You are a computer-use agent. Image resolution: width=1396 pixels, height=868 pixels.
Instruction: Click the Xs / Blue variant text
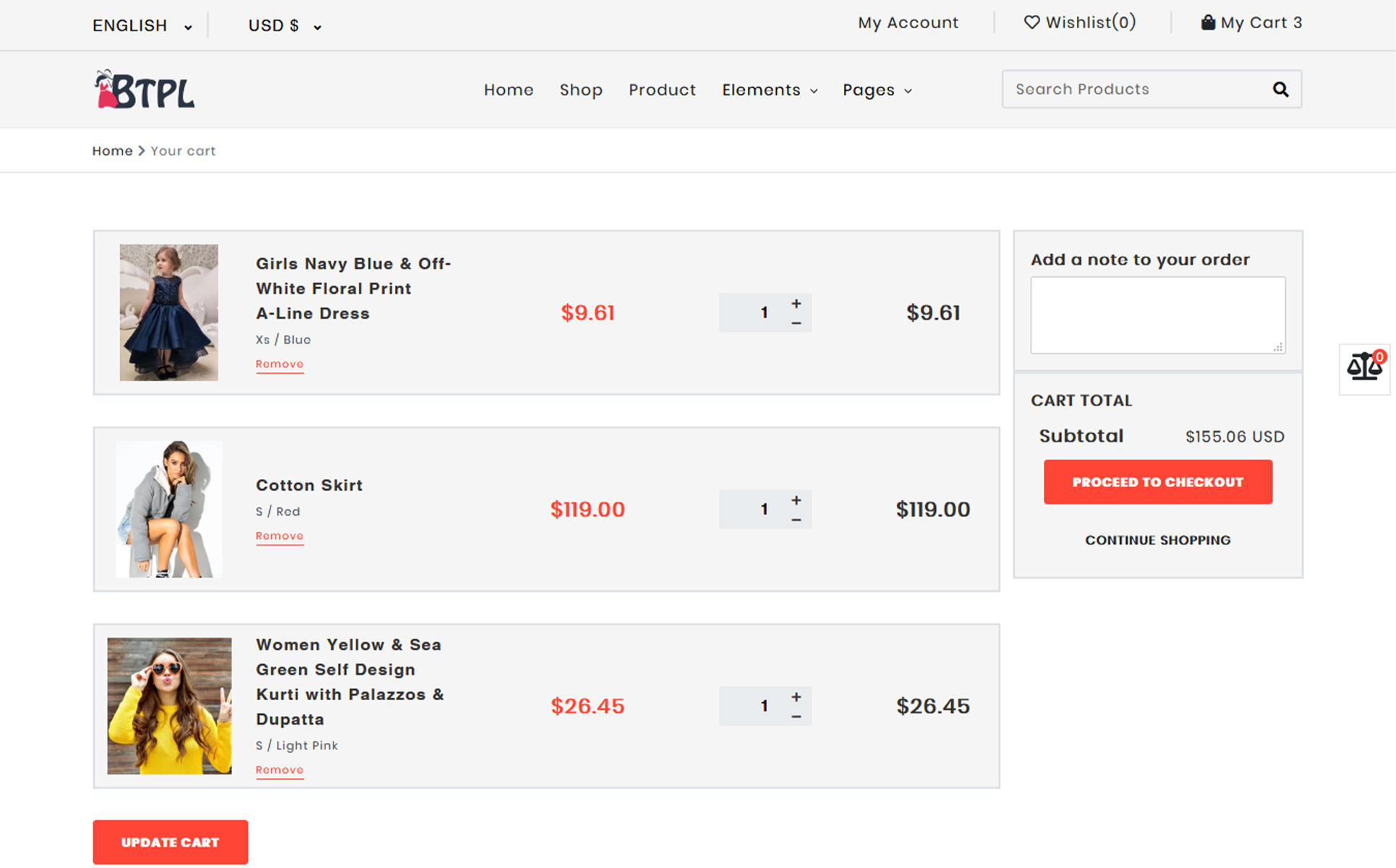[x=283, y=339]
